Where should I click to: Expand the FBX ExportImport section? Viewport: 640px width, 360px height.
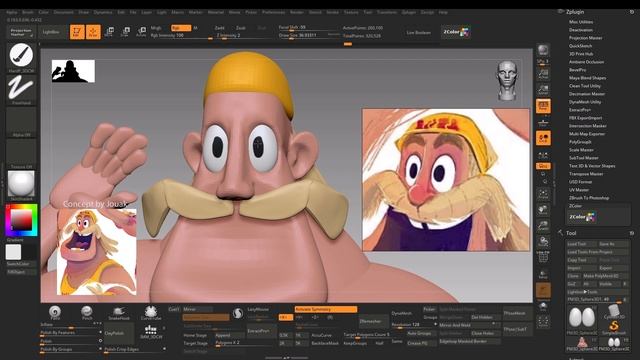(x=585, y=118)
